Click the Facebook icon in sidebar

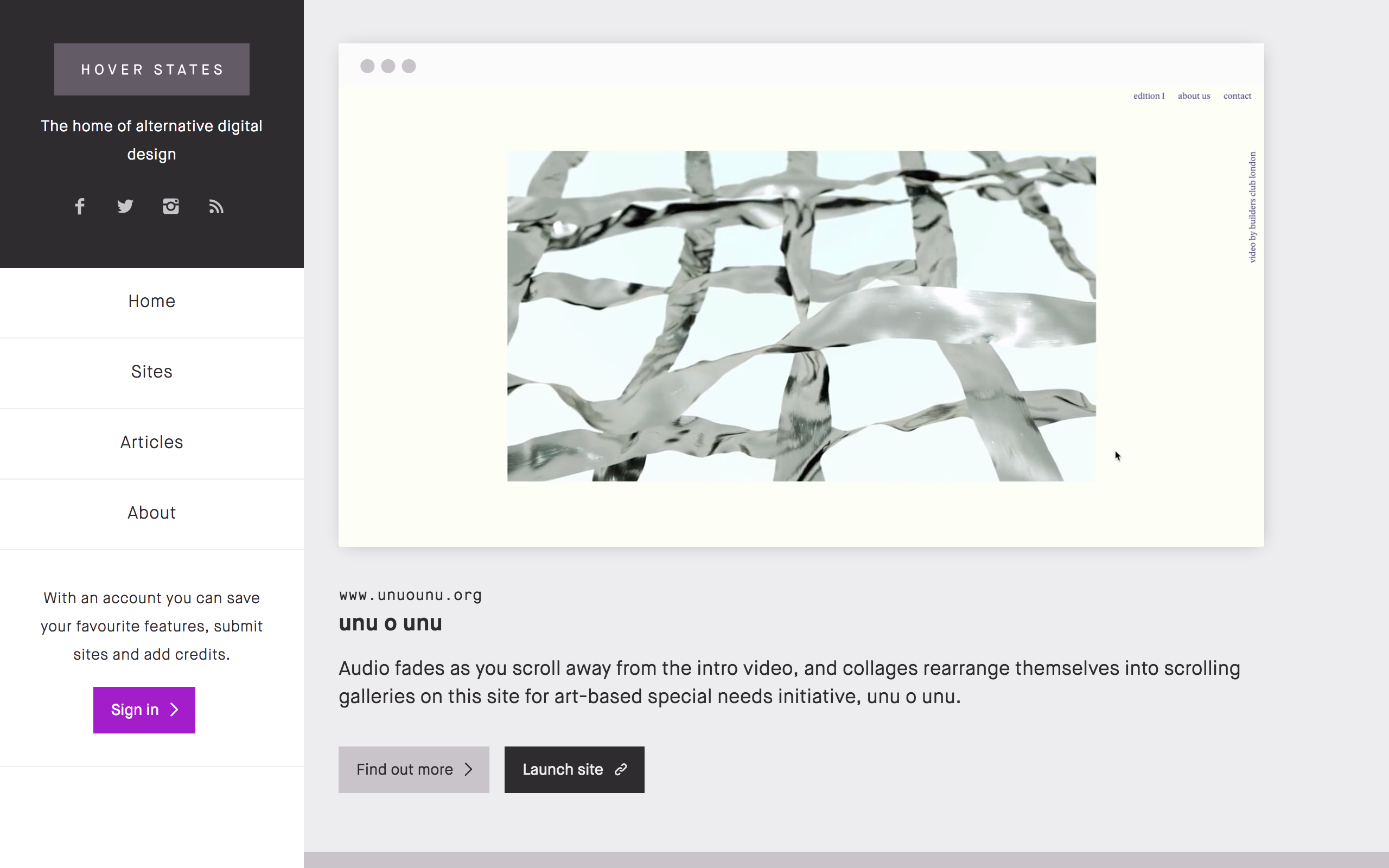coord(79,206)
